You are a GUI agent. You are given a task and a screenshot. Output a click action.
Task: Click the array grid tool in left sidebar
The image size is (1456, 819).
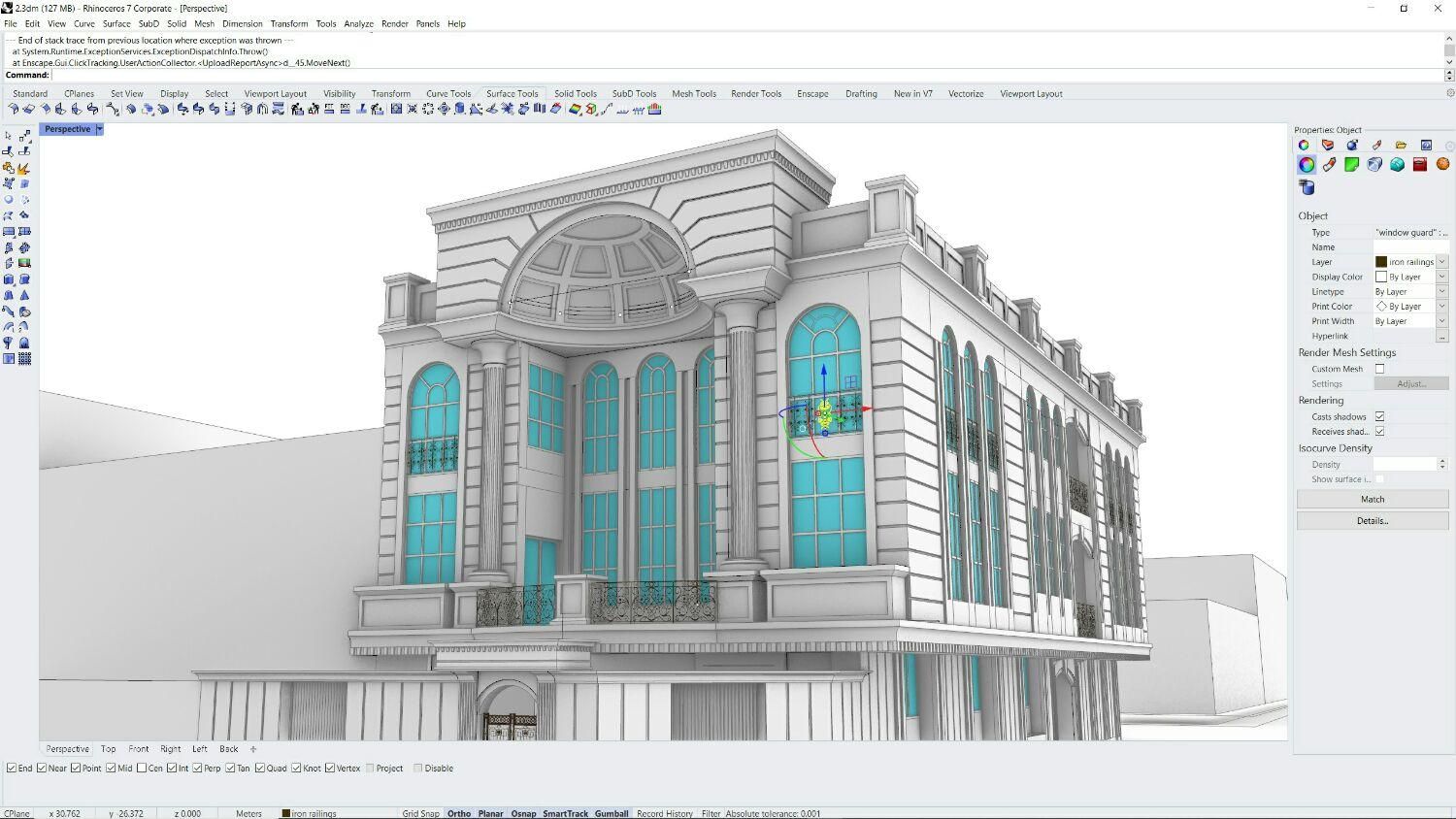24,358
